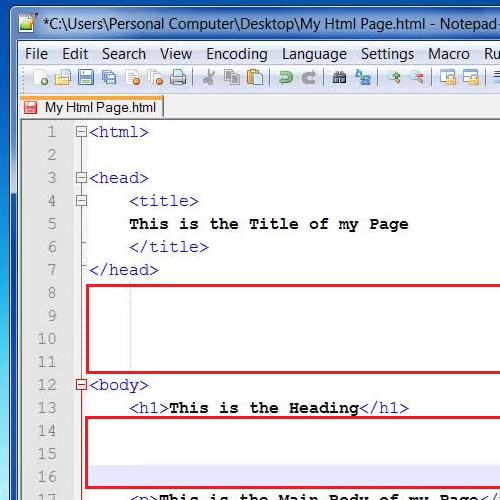The width and height of the screenshot is (500, 500).
Task: Click the </title> closing tag
Action: [169, 247]
